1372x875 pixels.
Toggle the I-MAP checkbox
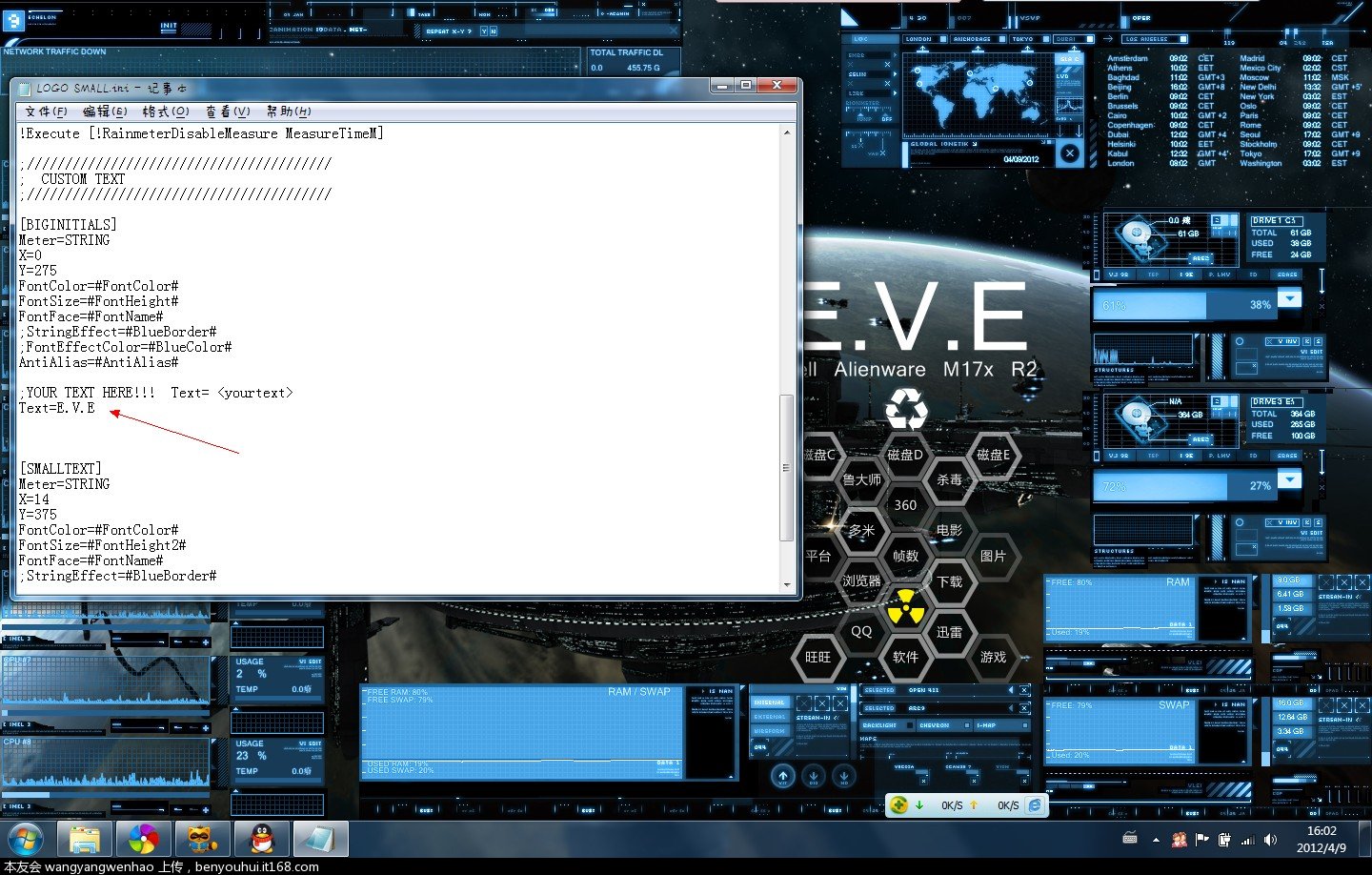pos(1023,725)
